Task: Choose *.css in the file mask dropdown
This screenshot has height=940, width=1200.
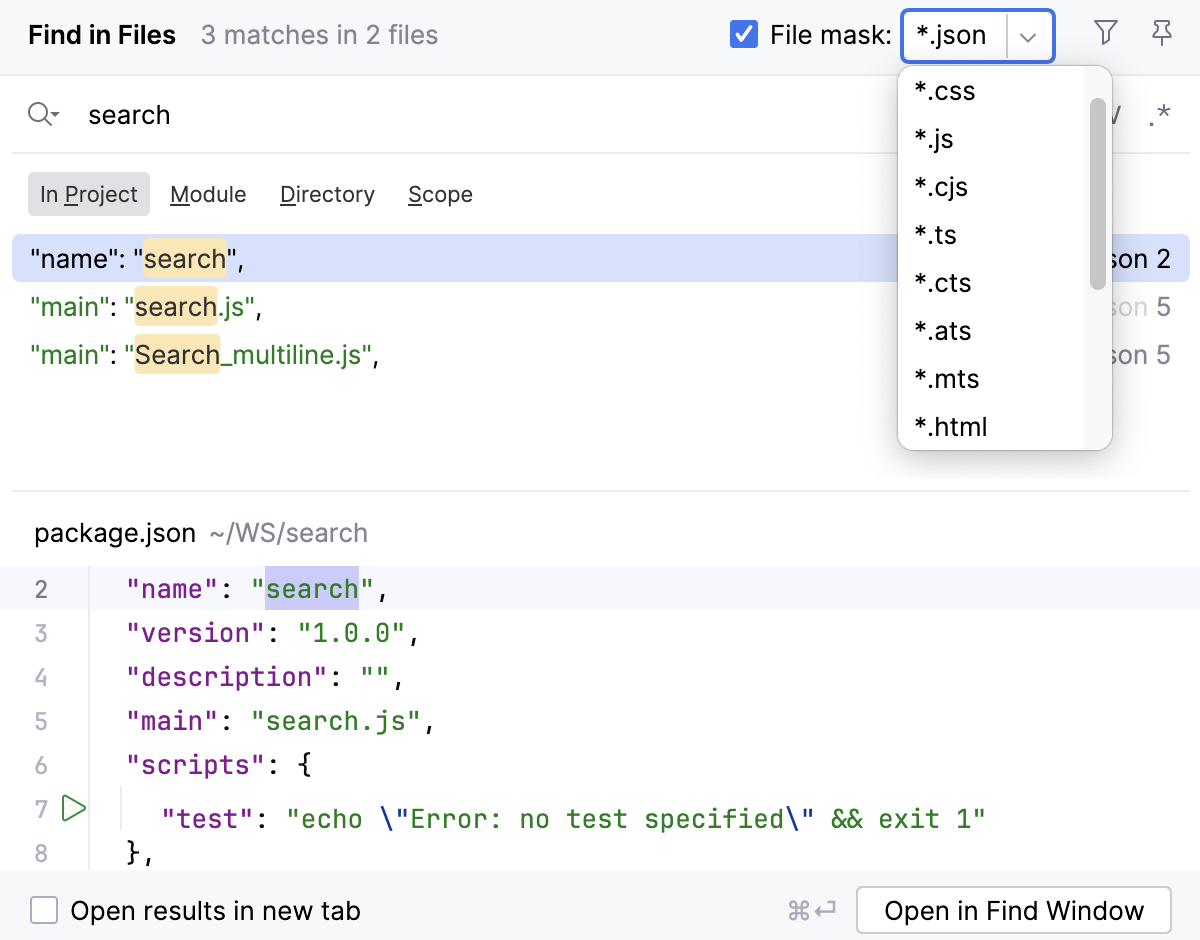Action: 944,91
